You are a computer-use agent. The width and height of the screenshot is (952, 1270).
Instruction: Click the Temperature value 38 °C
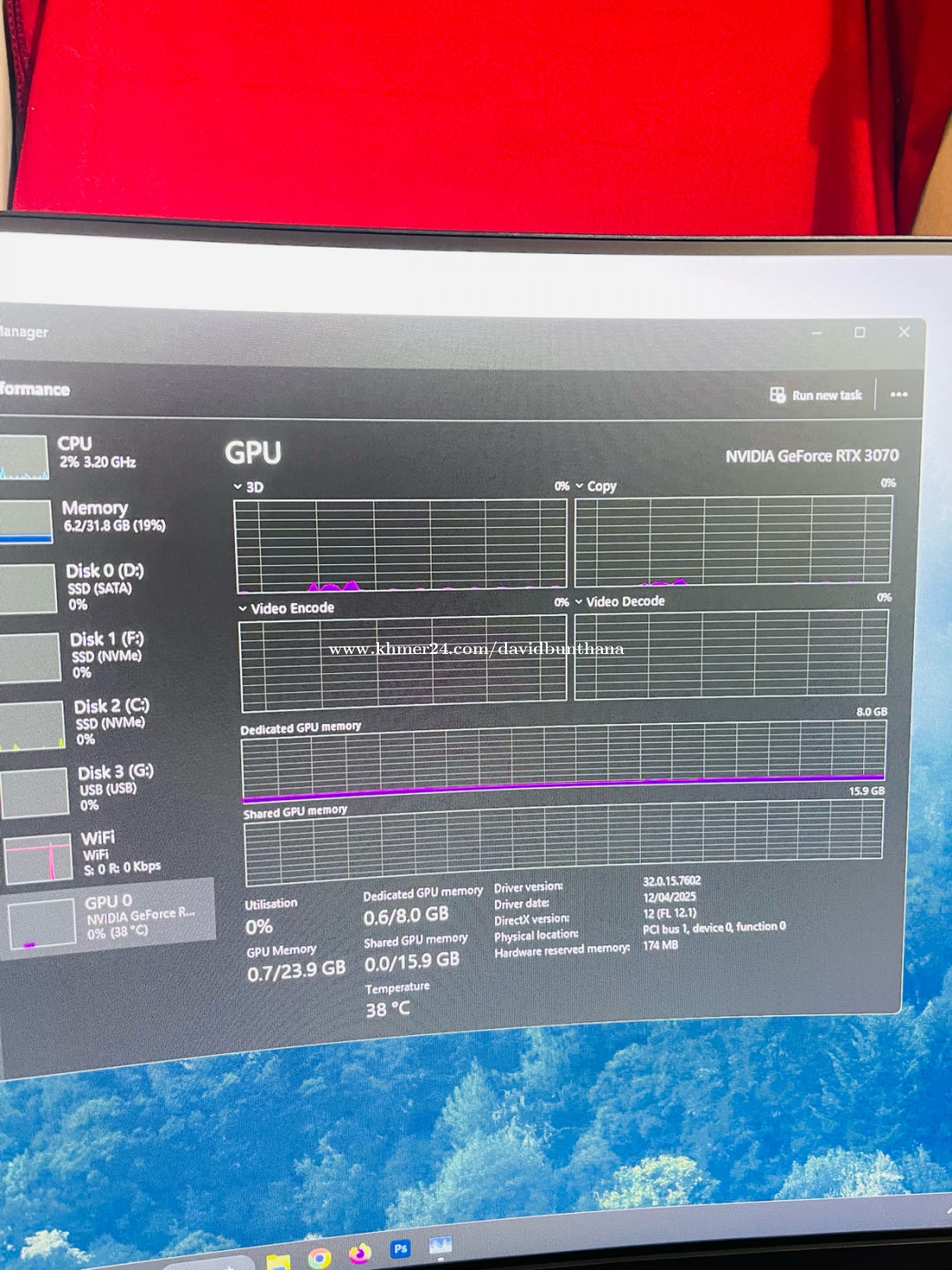[387, 1009]
